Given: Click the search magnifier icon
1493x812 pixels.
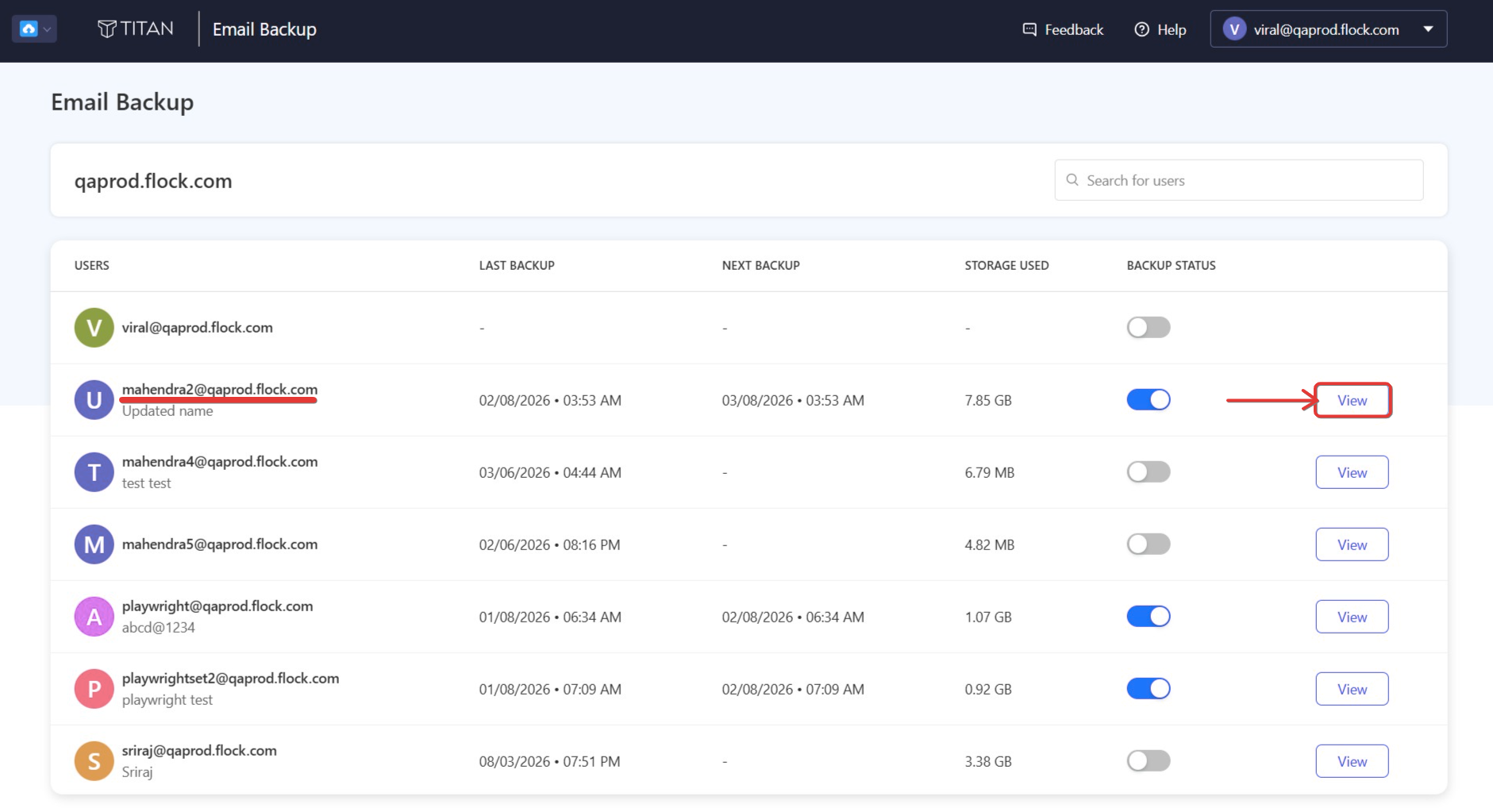Looking at the screenshot, I should (1072, 180).
